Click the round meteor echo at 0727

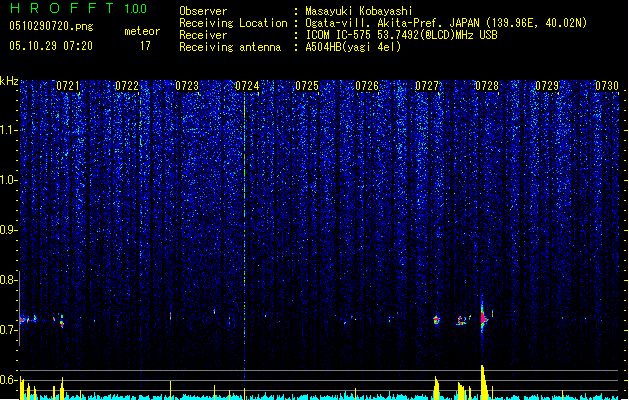[x=436, y=320]
